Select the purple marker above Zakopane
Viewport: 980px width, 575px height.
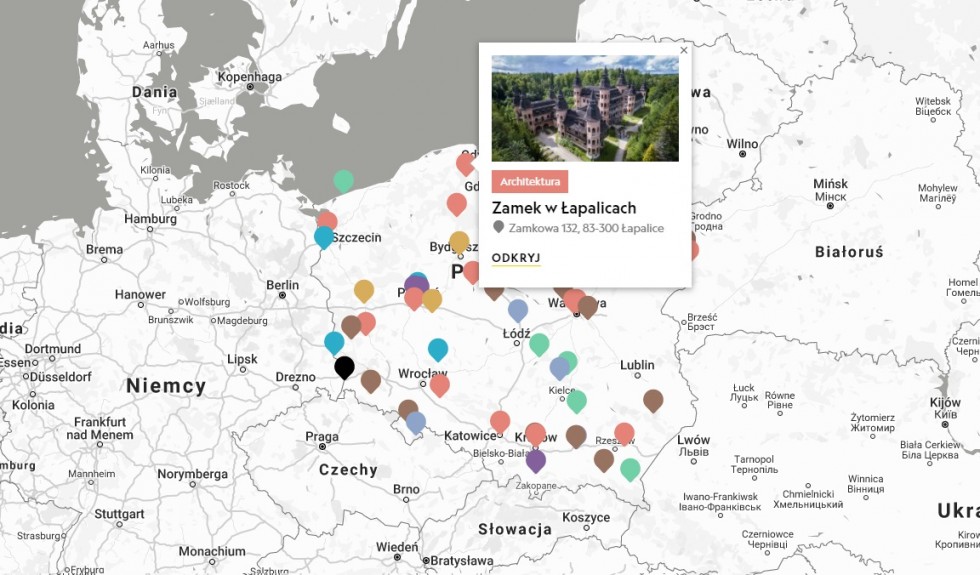[536, 461]
